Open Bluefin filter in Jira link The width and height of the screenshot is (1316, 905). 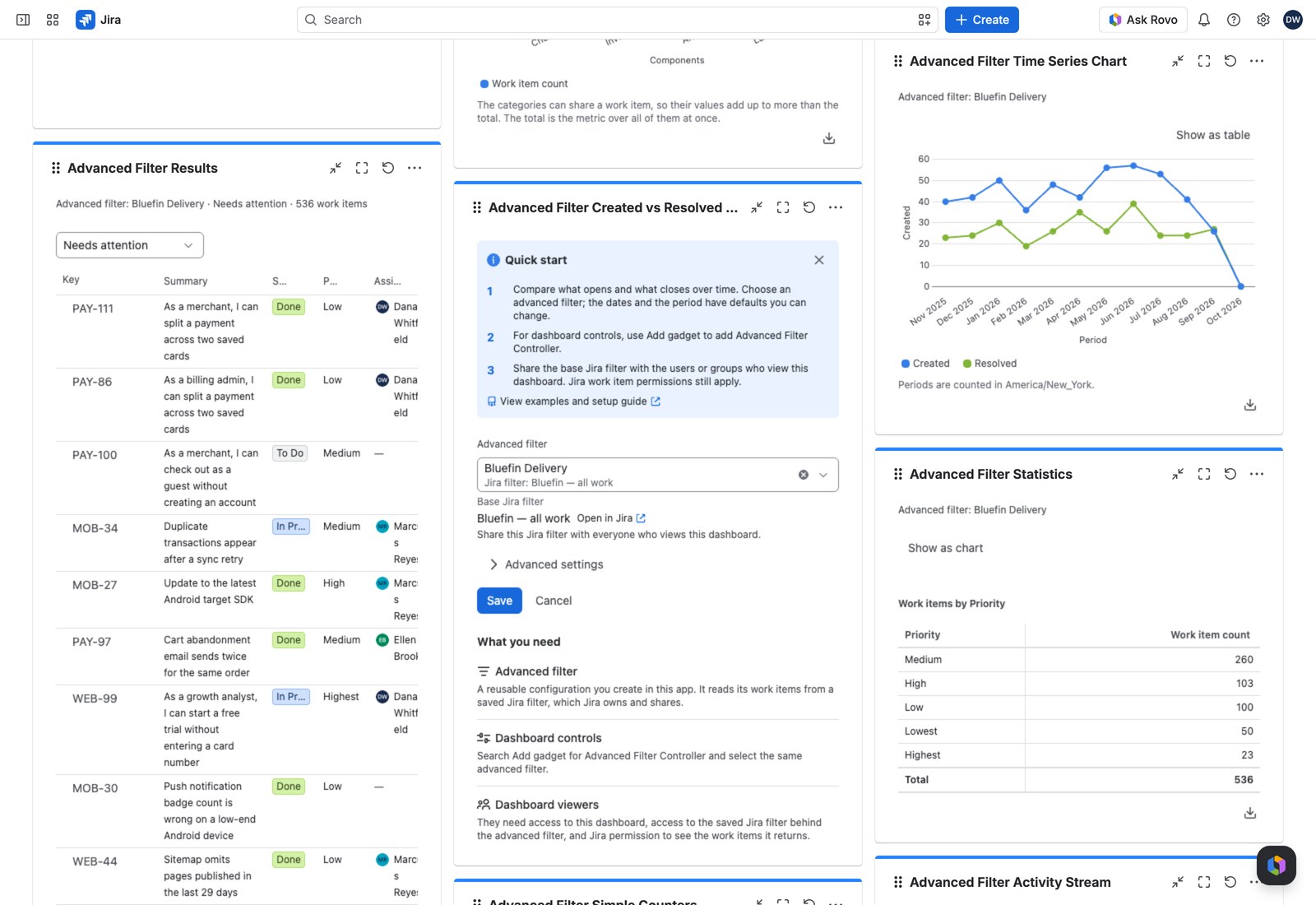[x=611, y=518]
